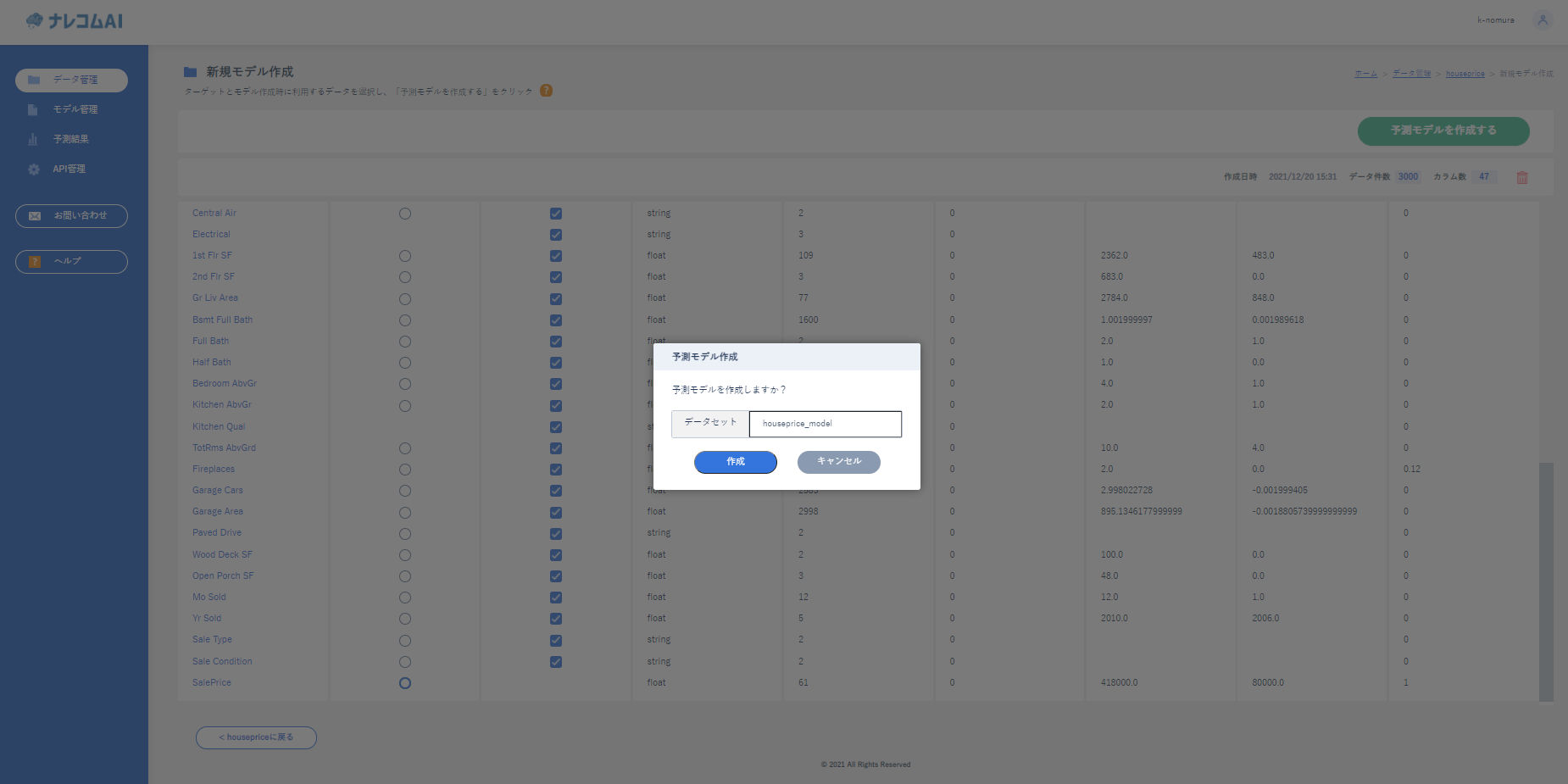Select SalePrice target radio
1568x784 pixels.
point(405,683)
